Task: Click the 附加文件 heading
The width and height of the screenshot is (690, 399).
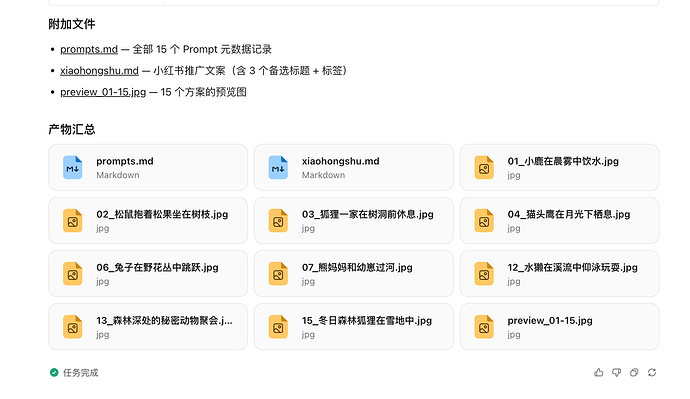Action: [72, 24]
